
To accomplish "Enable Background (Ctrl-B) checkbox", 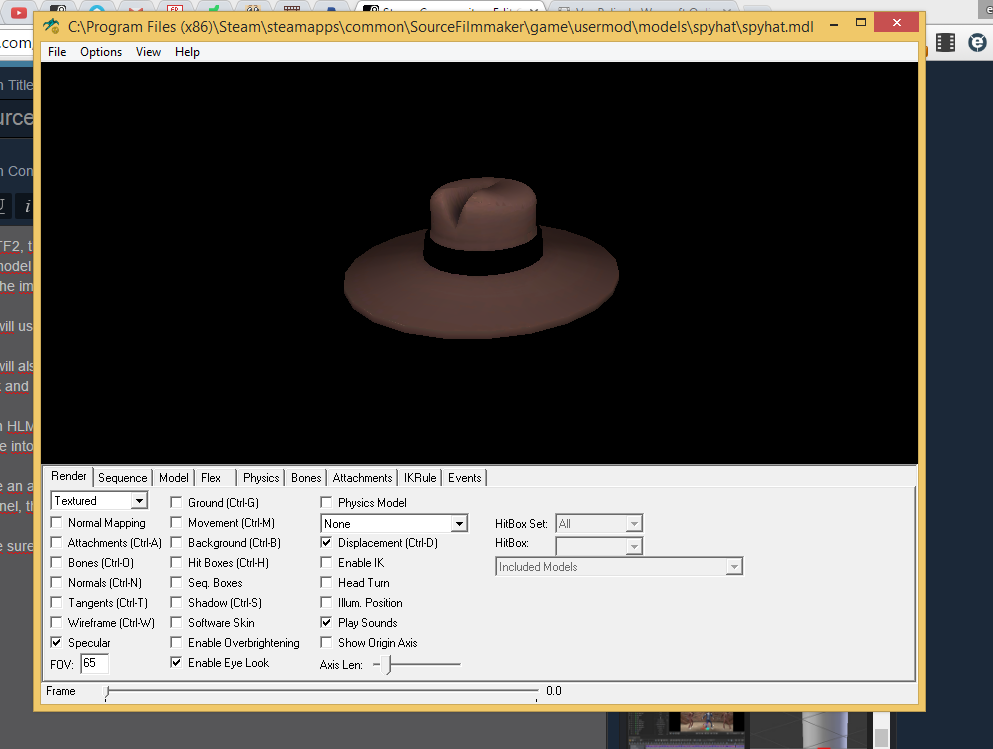I will 176,543.
